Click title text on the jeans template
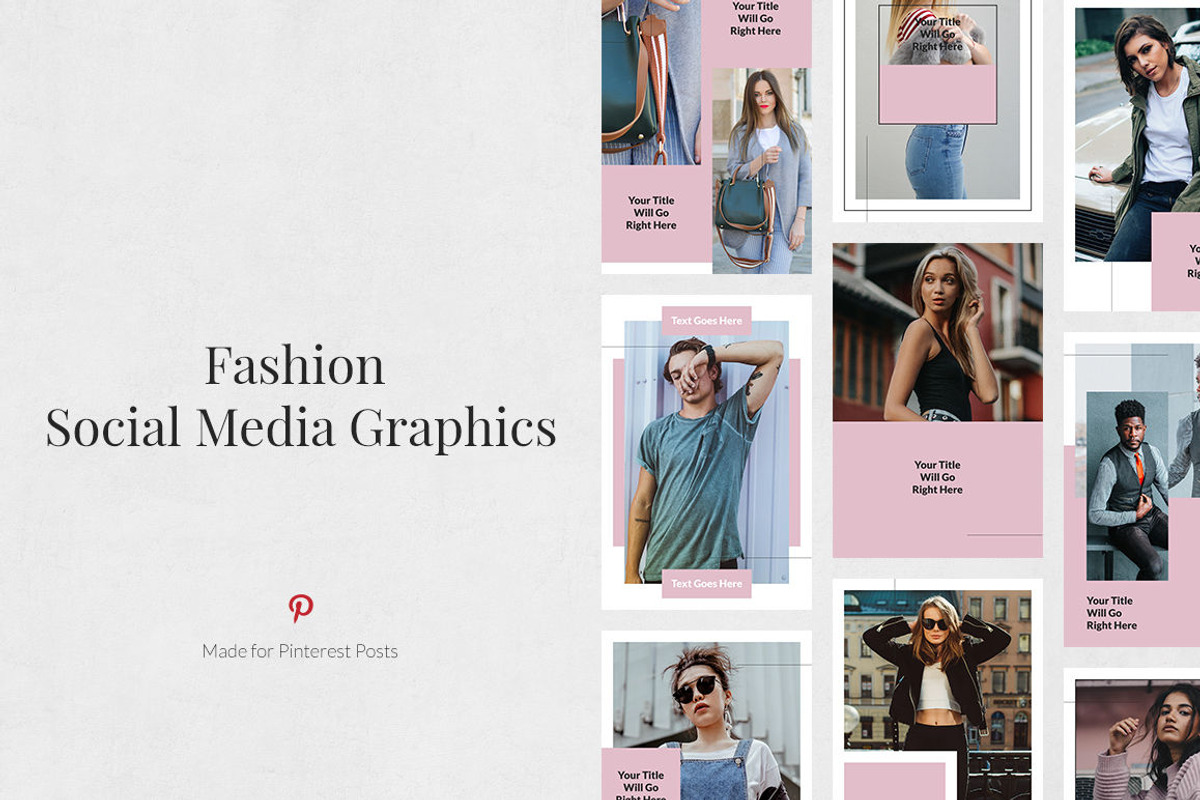 click(x=937, y=34)
